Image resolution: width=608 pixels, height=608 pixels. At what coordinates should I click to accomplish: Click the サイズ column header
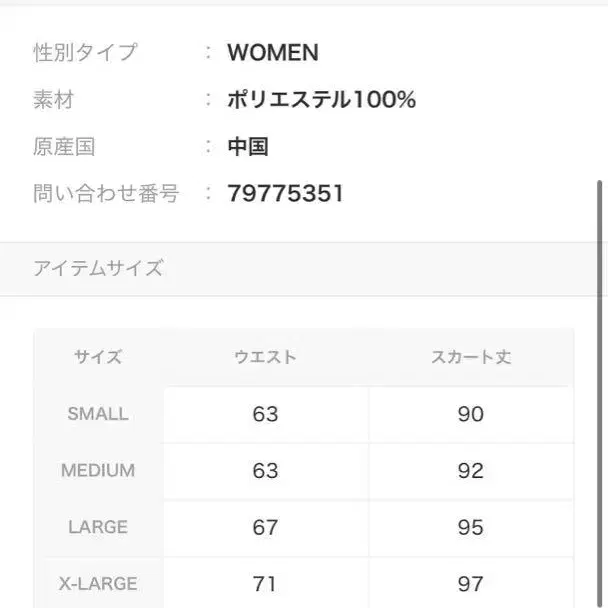[x=98, y=357]
